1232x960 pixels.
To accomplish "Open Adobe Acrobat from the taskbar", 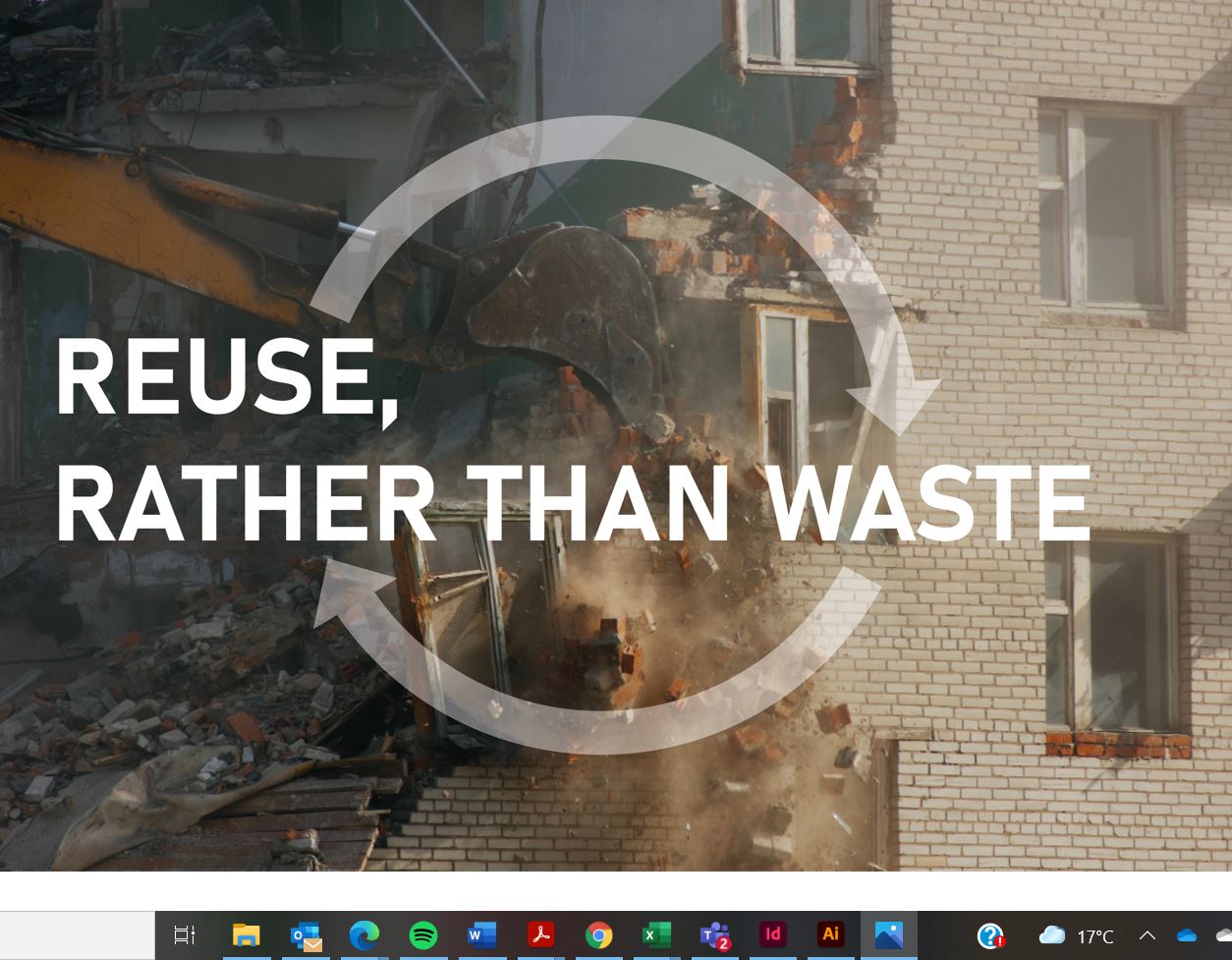I will coord(540,935).
